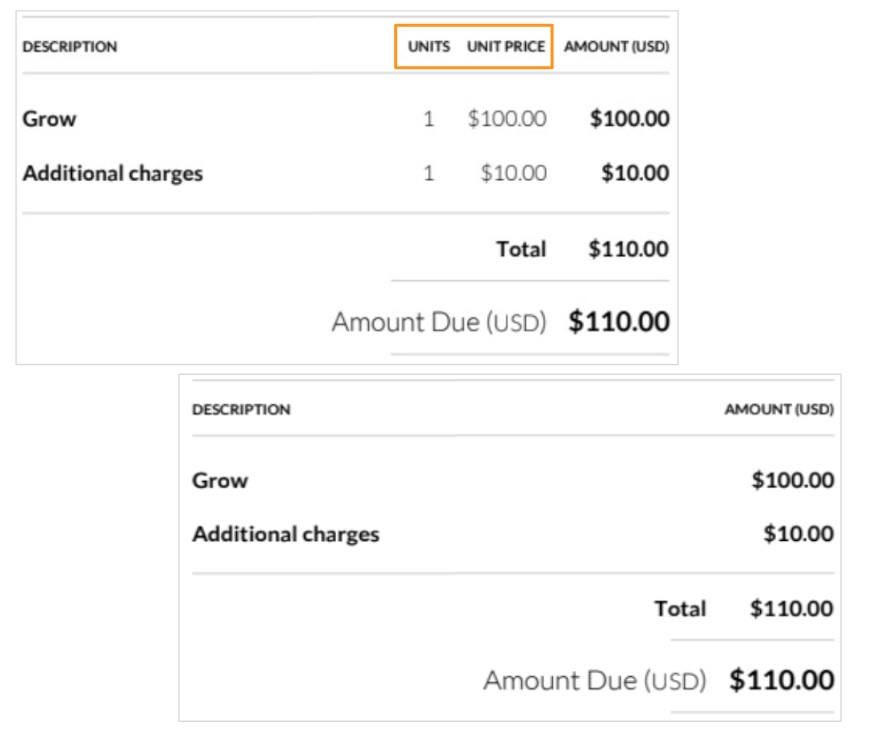Click the Total label in upper invoice

click(521, 249)
